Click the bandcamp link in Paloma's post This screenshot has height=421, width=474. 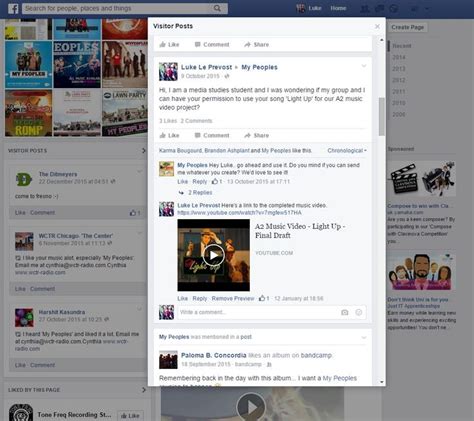point(316,355)
